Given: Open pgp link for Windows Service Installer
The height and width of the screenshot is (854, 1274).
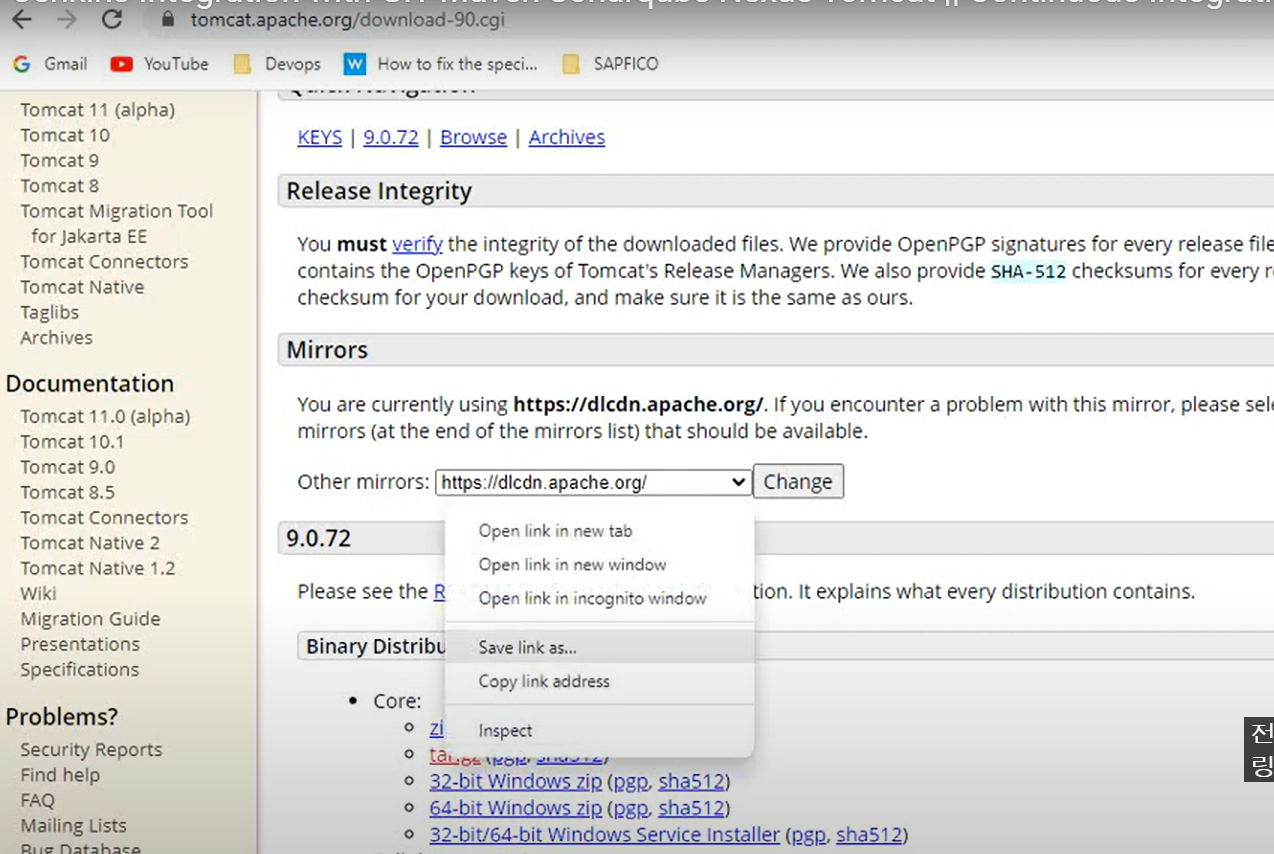Looking at the screenshot, I should [808, 834].
